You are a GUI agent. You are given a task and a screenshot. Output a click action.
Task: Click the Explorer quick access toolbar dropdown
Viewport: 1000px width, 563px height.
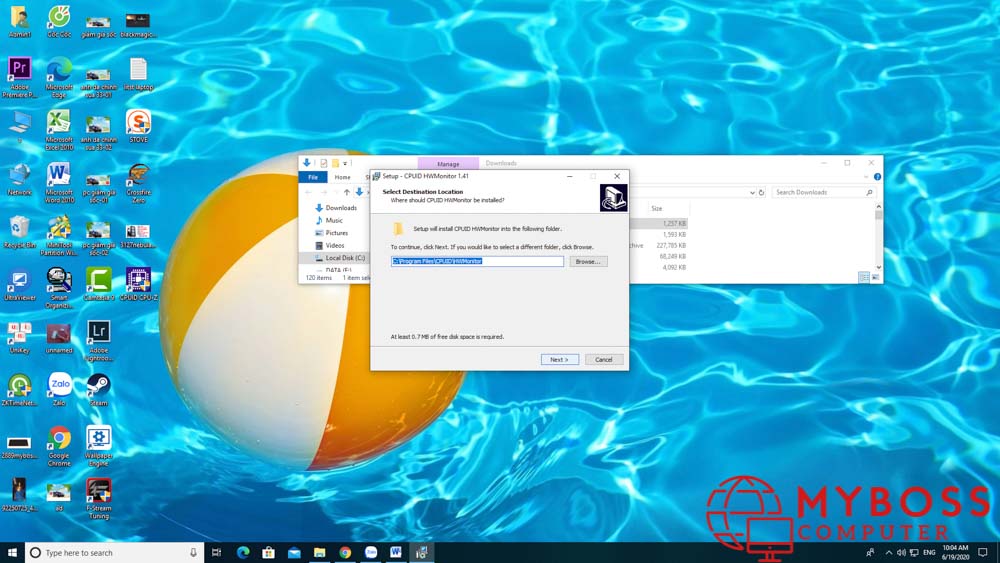tap(345, 163)
